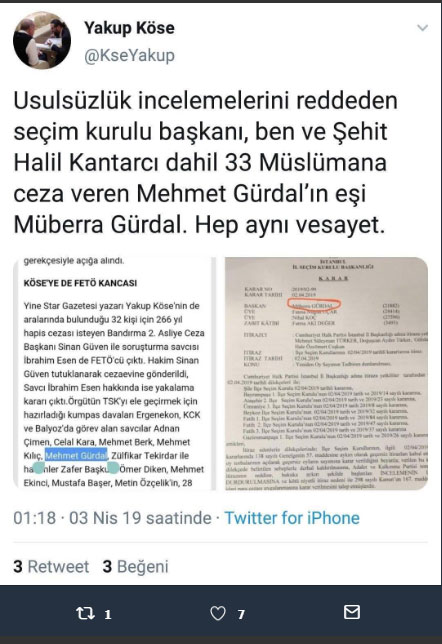This screenshot has height=644, width=442.
Task: Open the news article image thumbnail
Action: [x=115, y=373]
